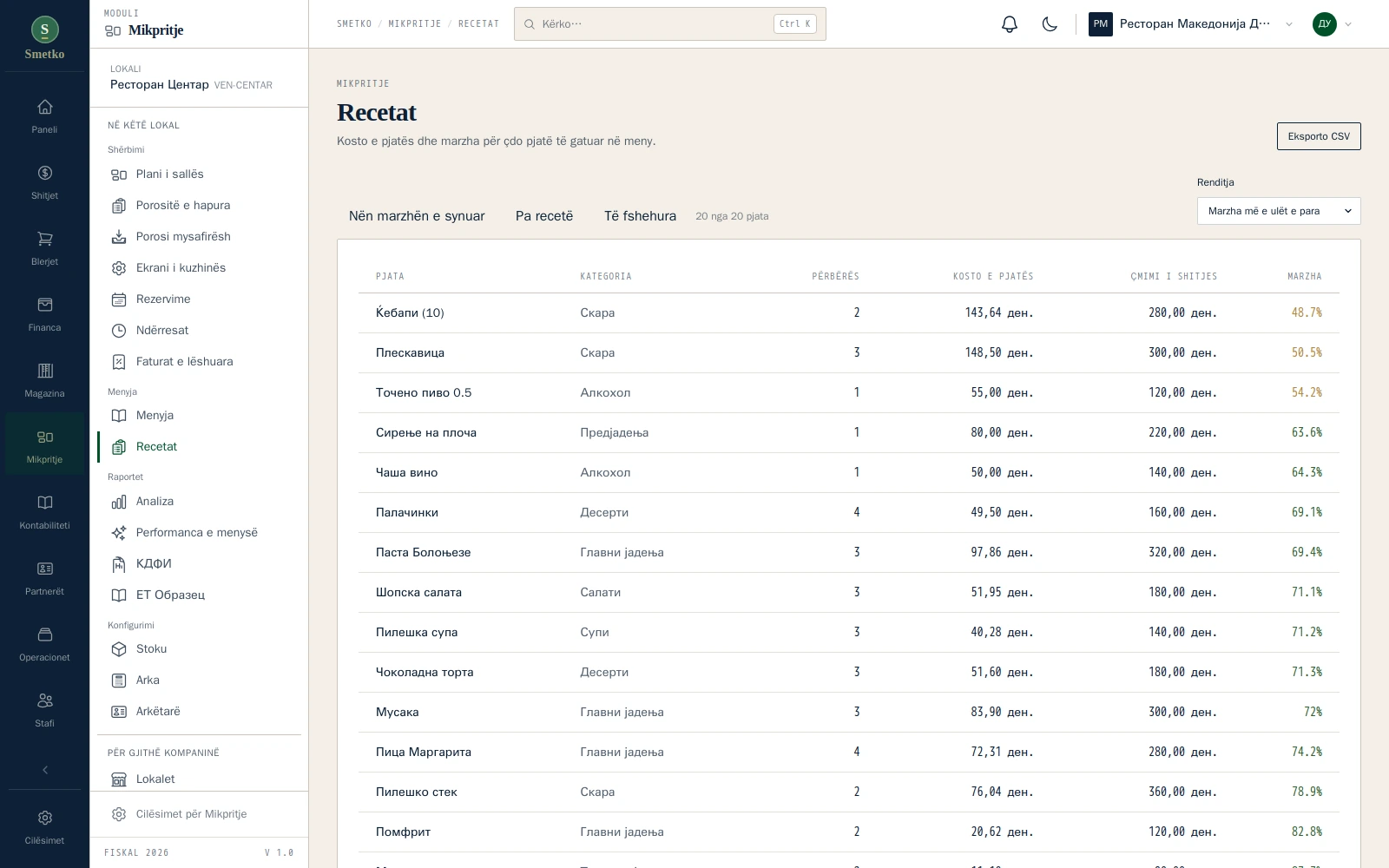
Task: Open location selector Ресторан Центар
Action: [199, 78]
